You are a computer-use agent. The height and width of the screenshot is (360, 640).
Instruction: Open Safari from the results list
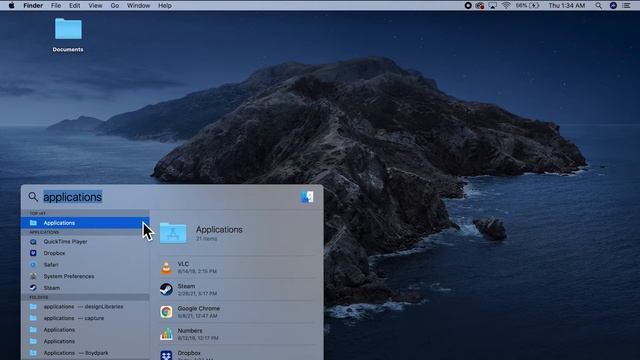coord(85,264)
